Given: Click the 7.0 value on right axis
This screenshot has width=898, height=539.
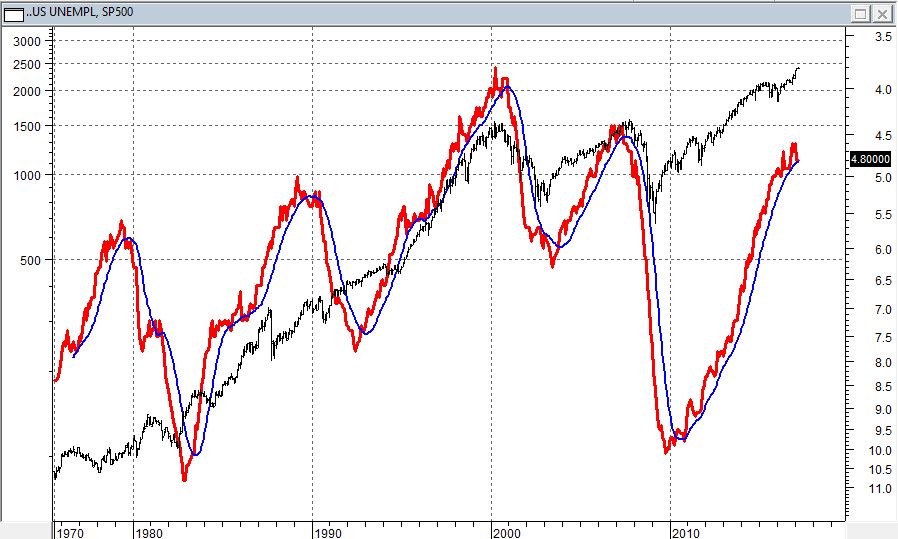Looking at the screenshot, I should tap(884, 310).
